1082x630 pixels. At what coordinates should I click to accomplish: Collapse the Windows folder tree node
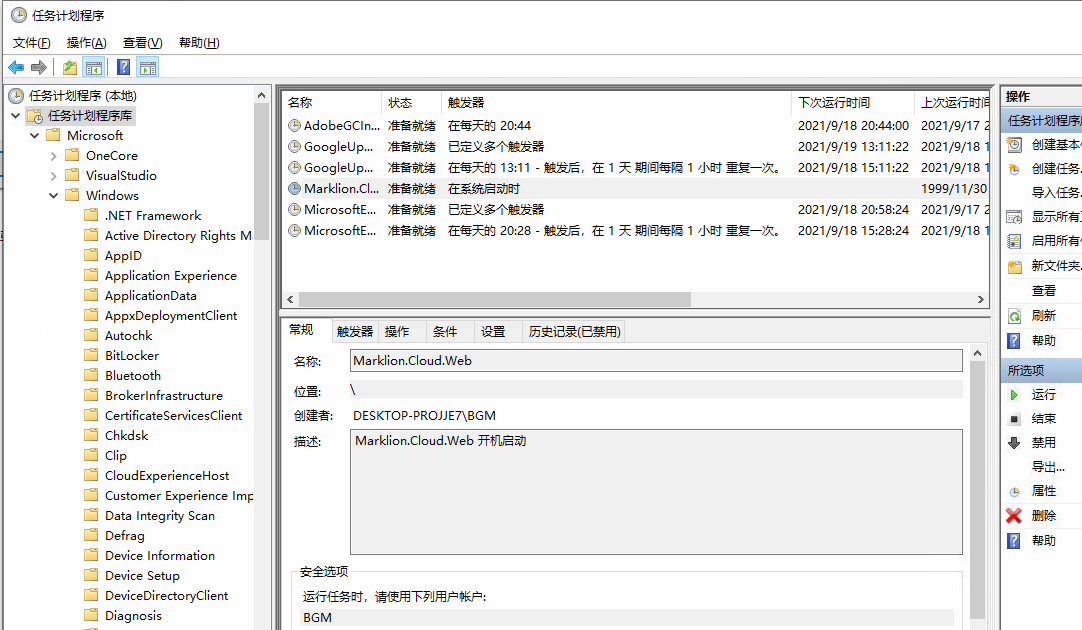tap(54, 196)
